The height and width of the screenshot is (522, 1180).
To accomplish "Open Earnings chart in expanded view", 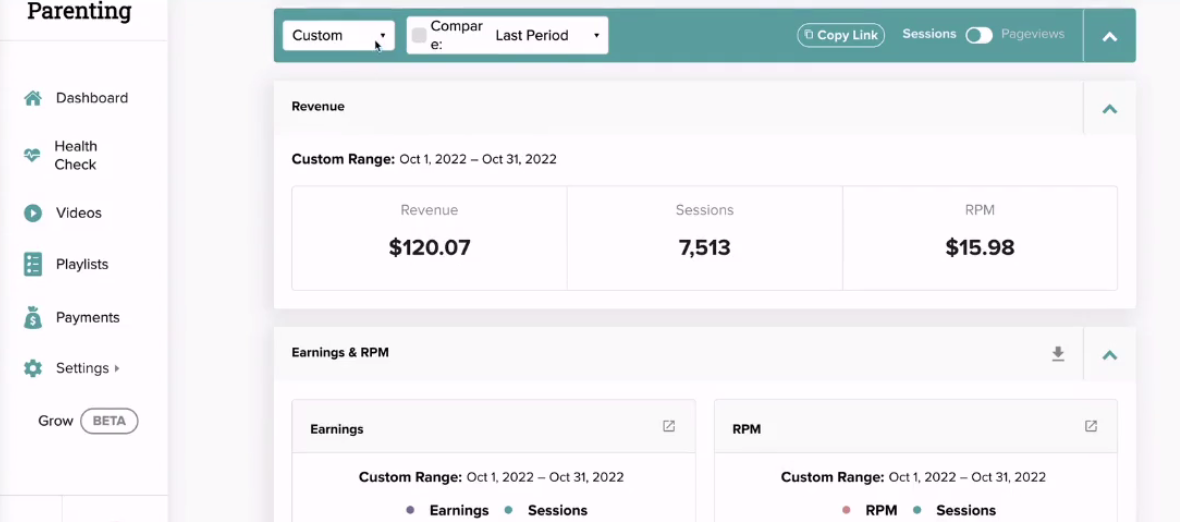I will [x=668, y=426].
